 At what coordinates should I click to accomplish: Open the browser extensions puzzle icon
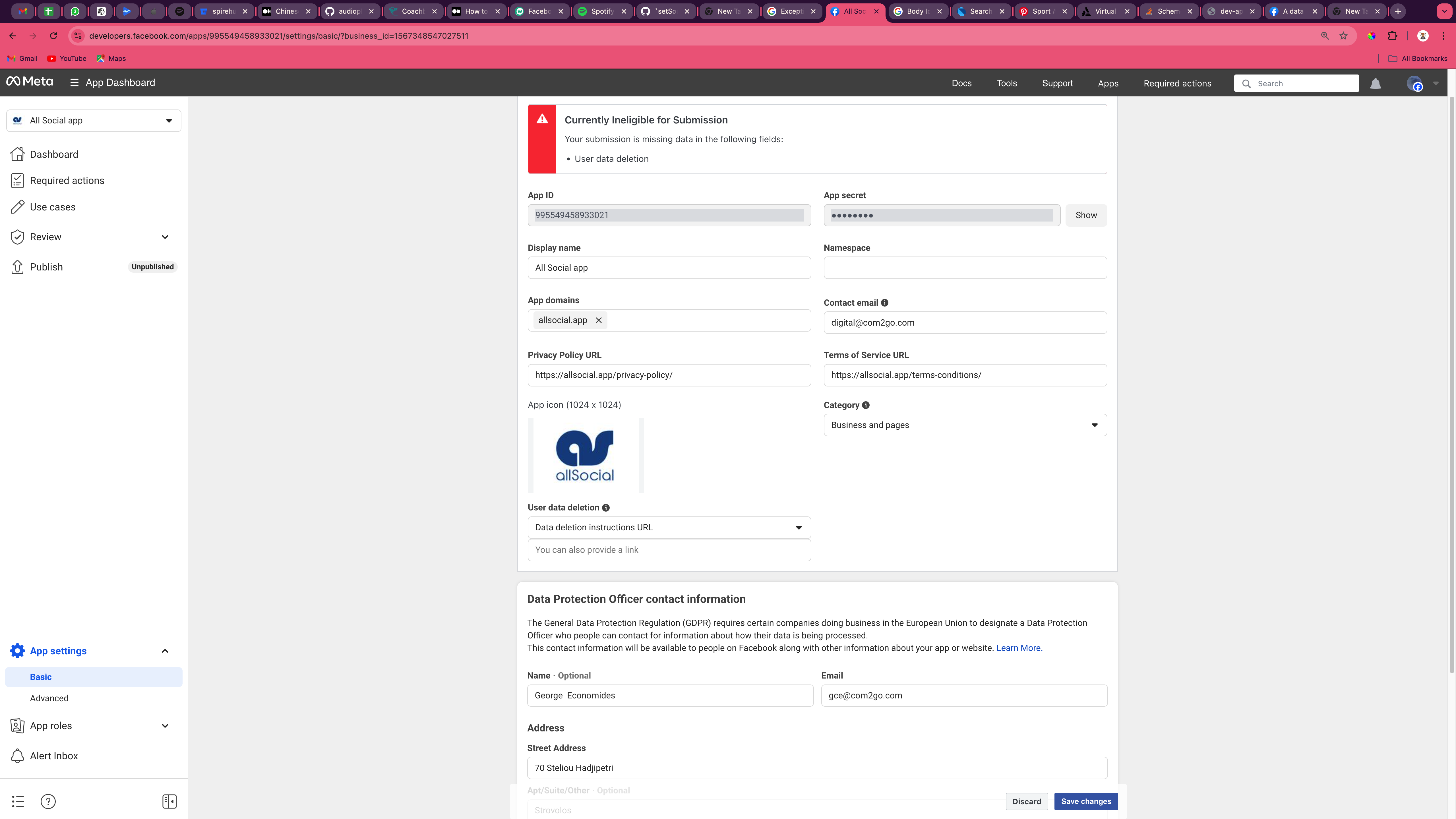(x=1393, y=36)
